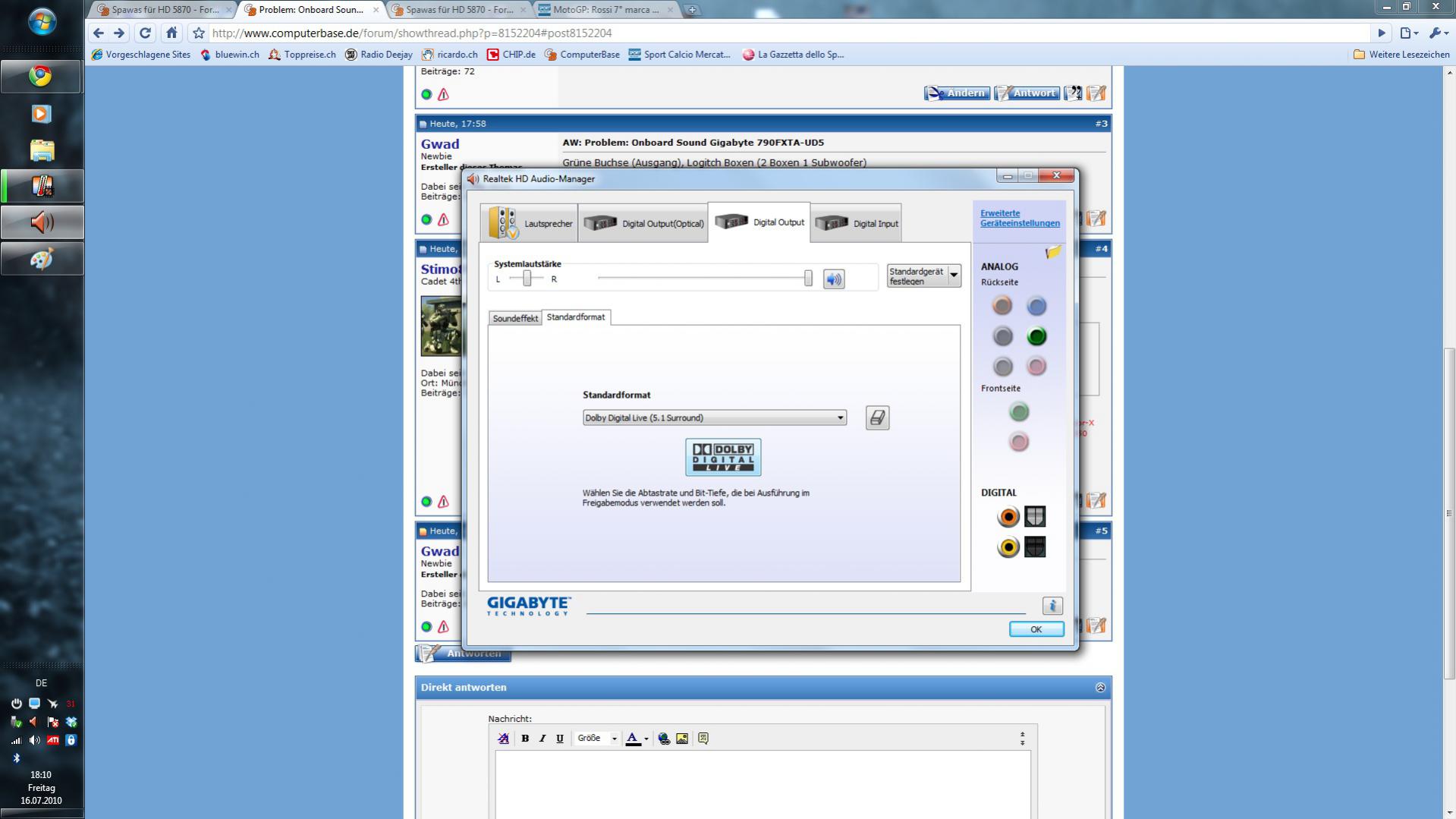This screenshot has width=1456, height=819.
Task: Open the Standardformat Dolby Digital Live dropdown
Action: [714, 417]
